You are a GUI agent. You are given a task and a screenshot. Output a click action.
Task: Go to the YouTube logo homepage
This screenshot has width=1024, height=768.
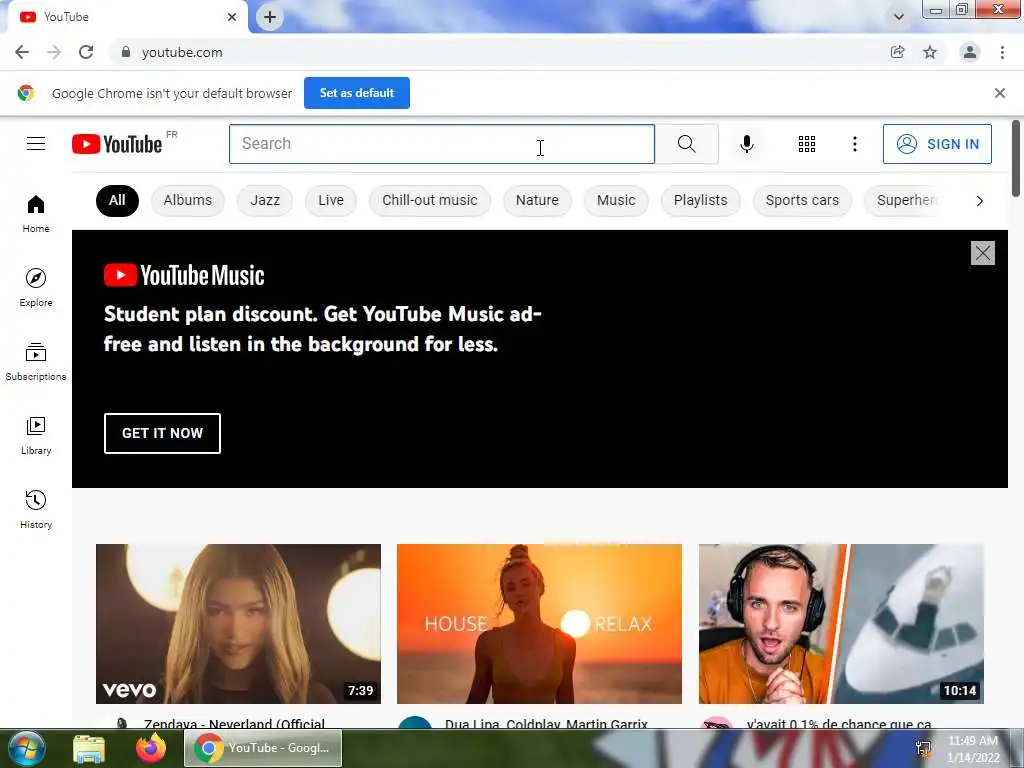point(117,144)
